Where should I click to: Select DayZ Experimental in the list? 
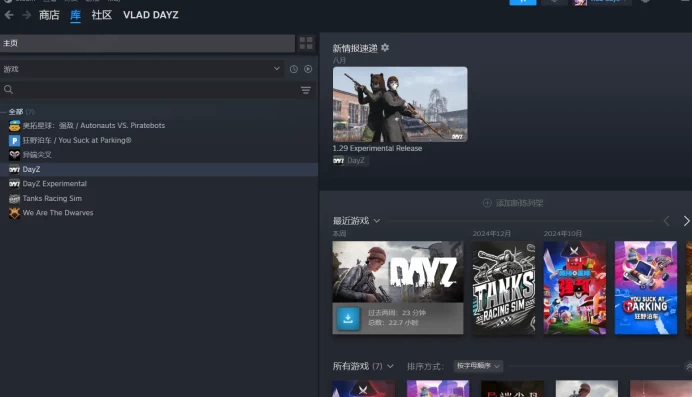(x=55, y=184)
